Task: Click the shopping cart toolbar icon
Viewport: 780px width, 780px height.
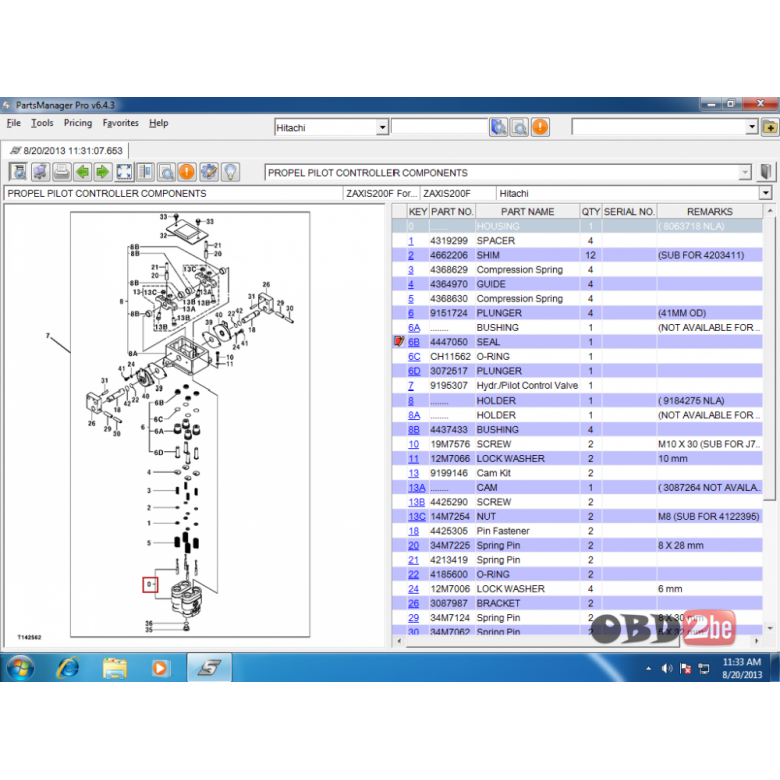Action: click(x=40, y=172)
